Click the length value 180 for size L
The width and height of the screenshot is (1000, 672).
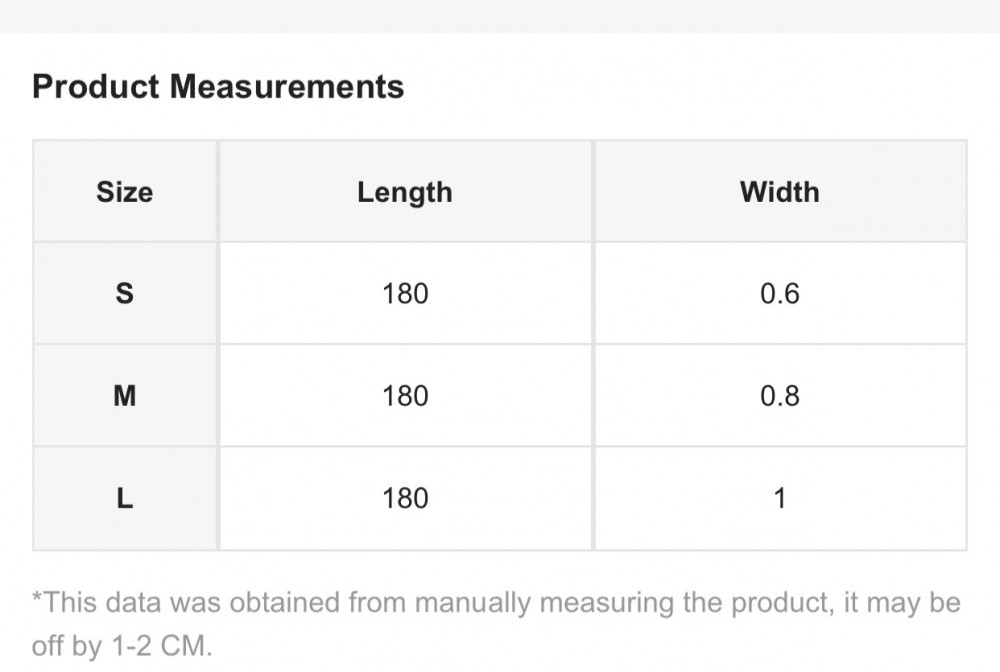tap(405, 498)
